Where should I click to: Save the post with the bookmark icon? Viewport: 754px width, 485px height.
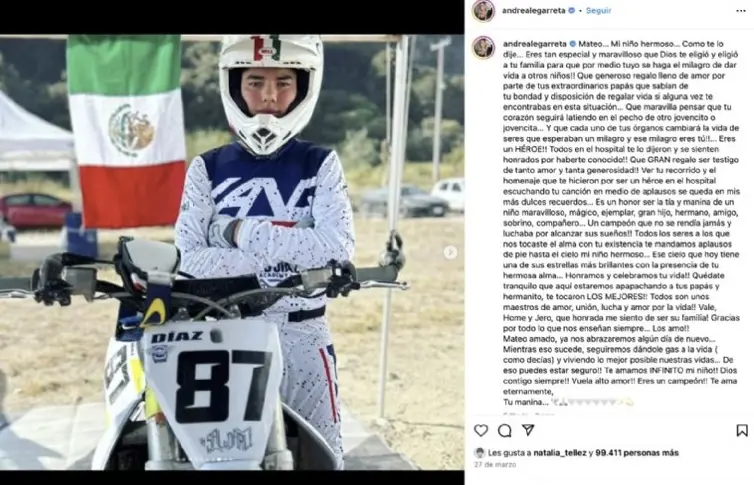(742, 430)
